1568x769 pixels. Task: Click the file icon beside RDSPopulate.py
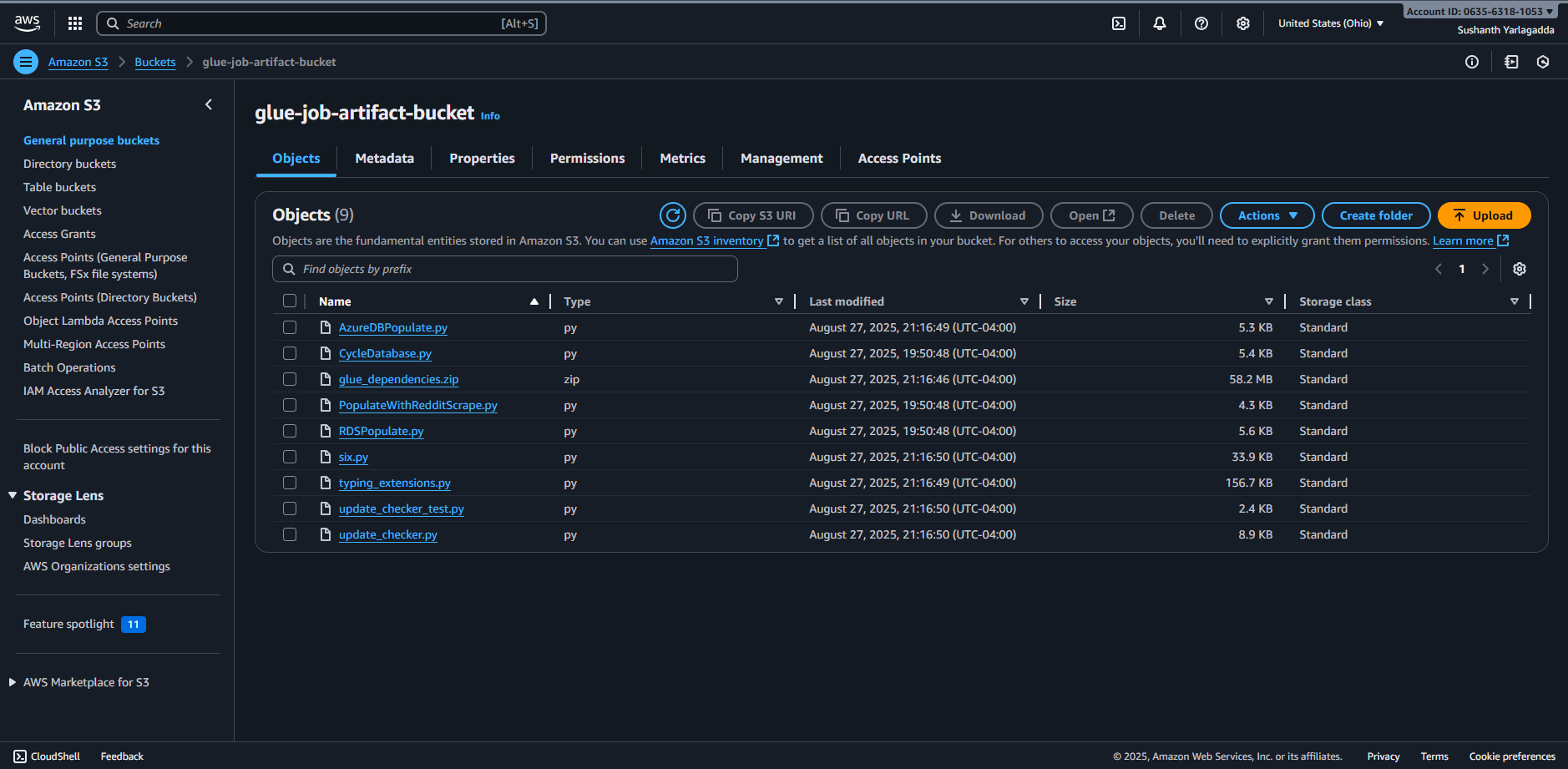click(326, 431)
